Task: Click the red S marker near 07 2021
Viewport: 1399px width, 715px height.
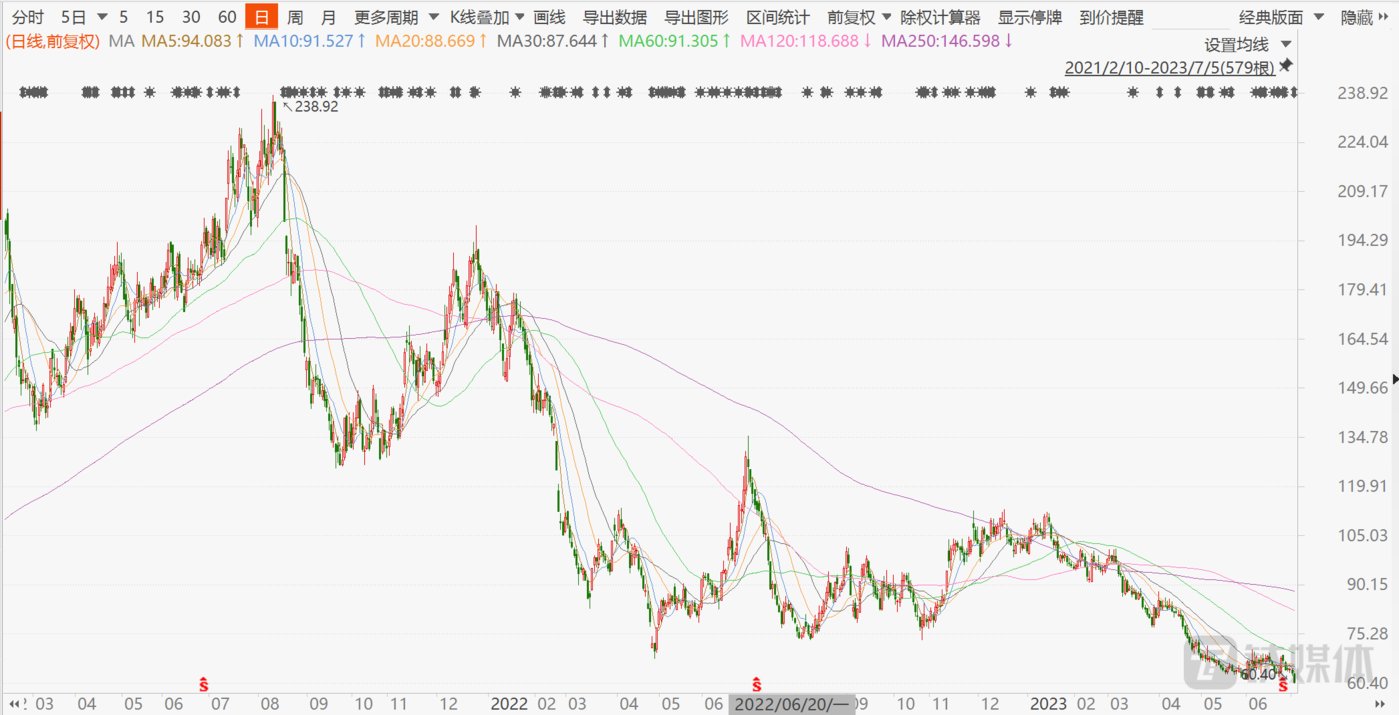Action: click(203, 685)
